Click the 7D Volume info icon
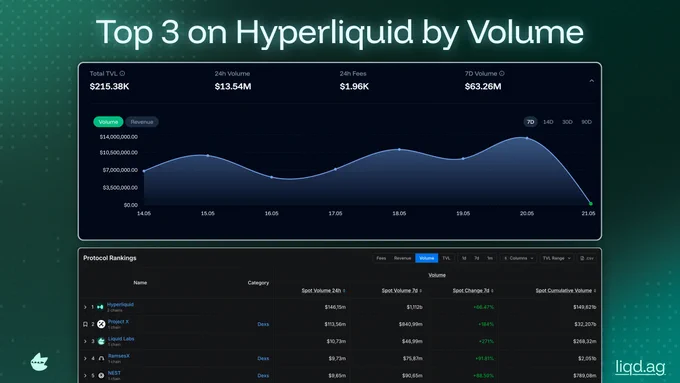This screenshot has height=383, width=680. click(x=502, y=74)
